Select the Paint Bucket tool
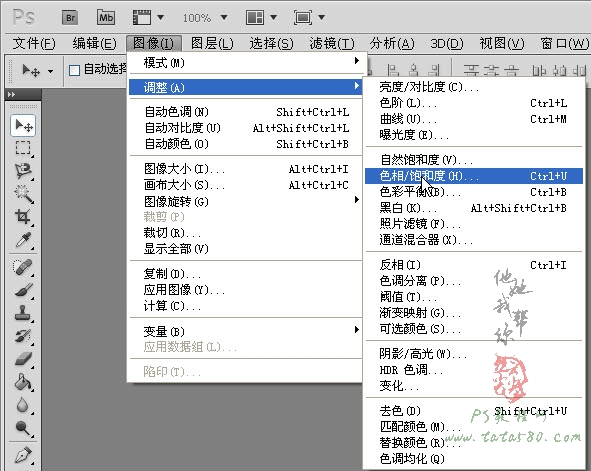 (x=23, y=382)
